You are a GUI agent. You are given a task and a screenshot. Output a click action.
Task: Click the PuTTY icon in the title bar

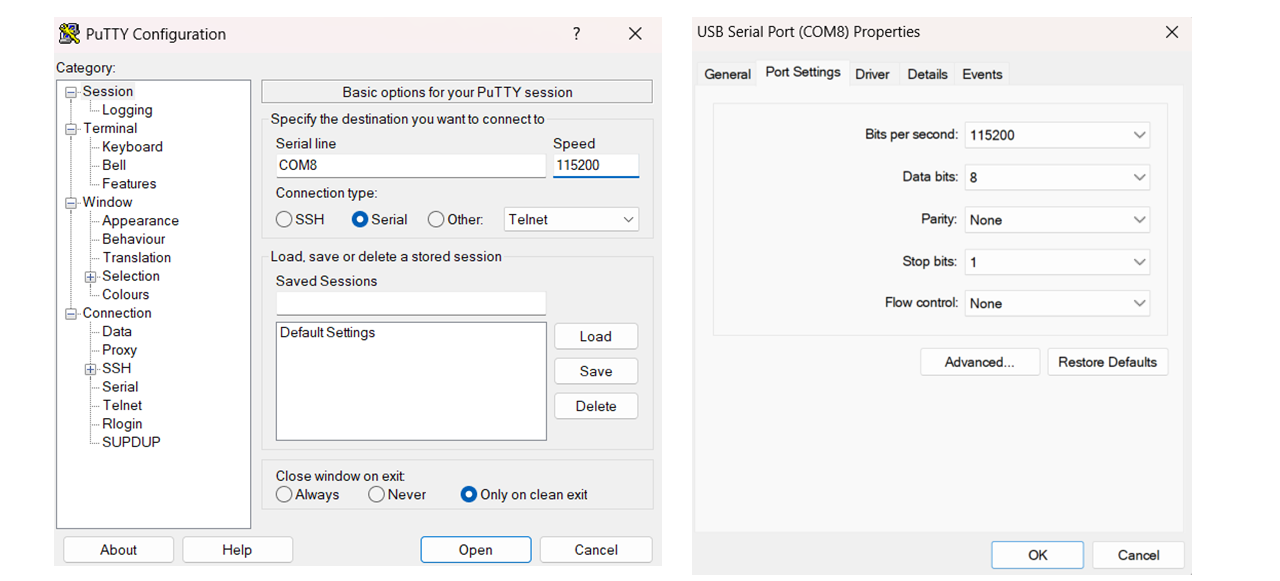[x=69, y=34]
